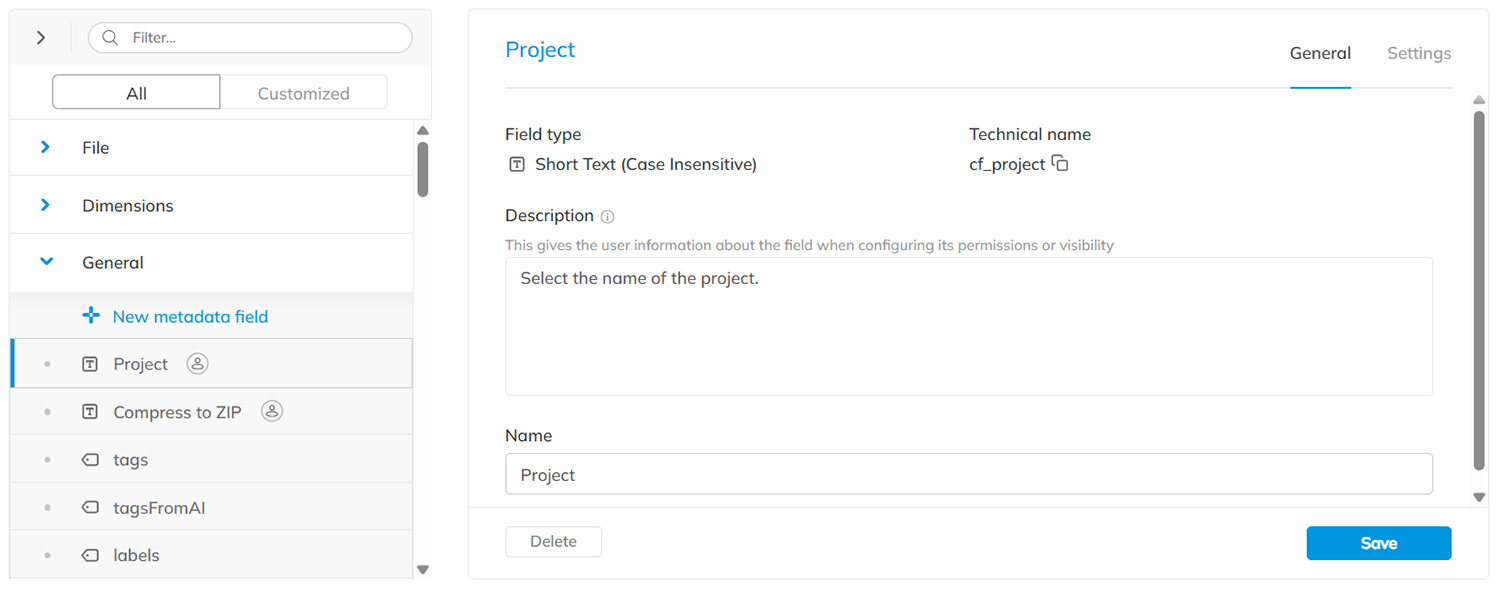
Task: Click the person badge beside Compress to ZIP
Action: click(271, 410)
